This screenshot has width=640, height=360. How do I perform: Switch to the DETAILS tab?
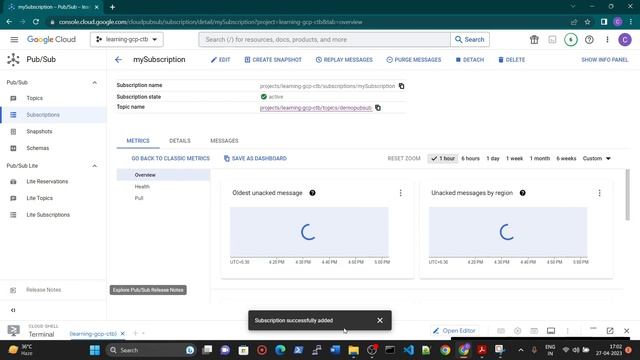click(x=180, y=140)
